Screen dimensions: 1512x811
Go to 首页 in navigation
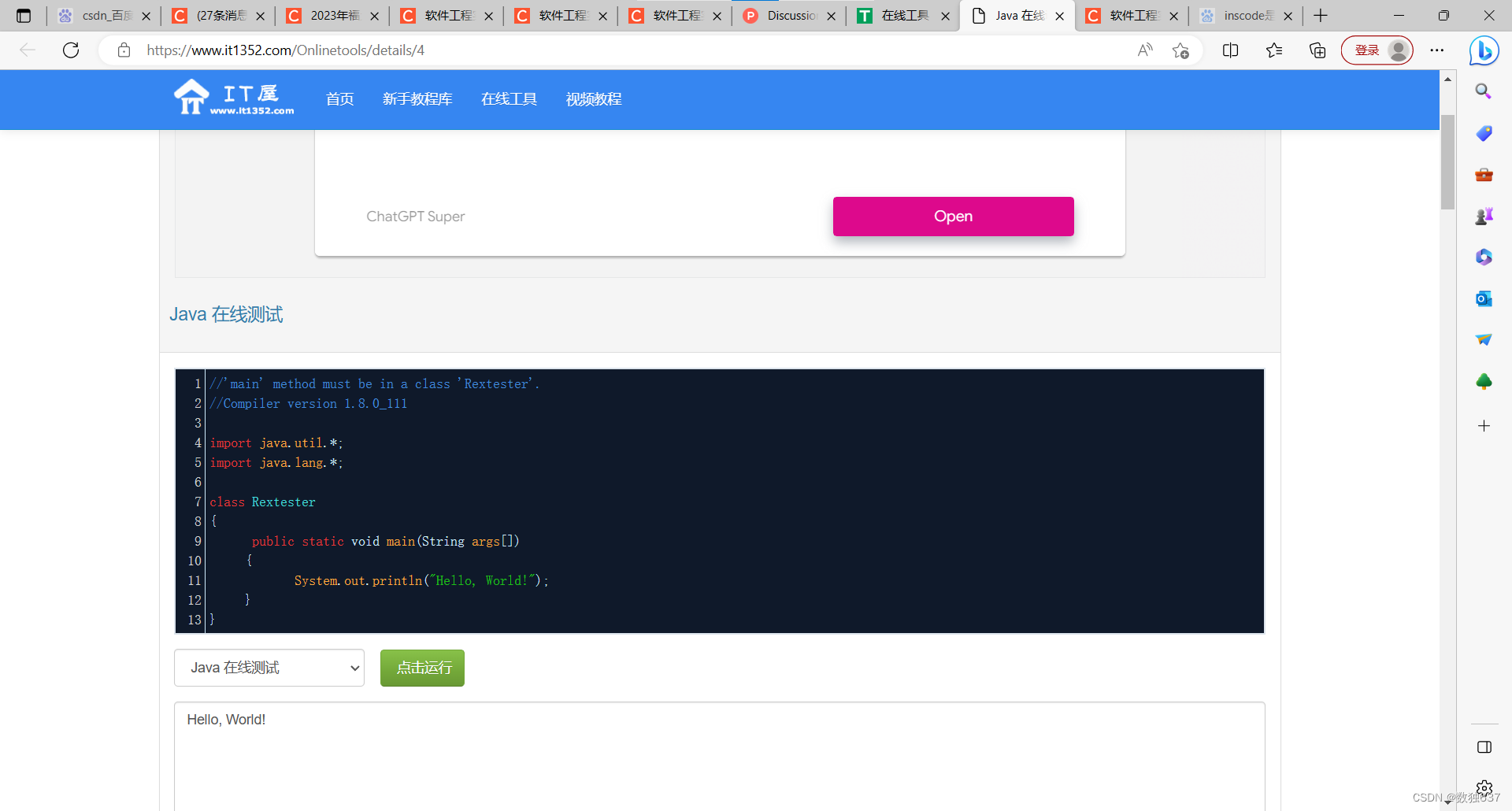[339, 99]
